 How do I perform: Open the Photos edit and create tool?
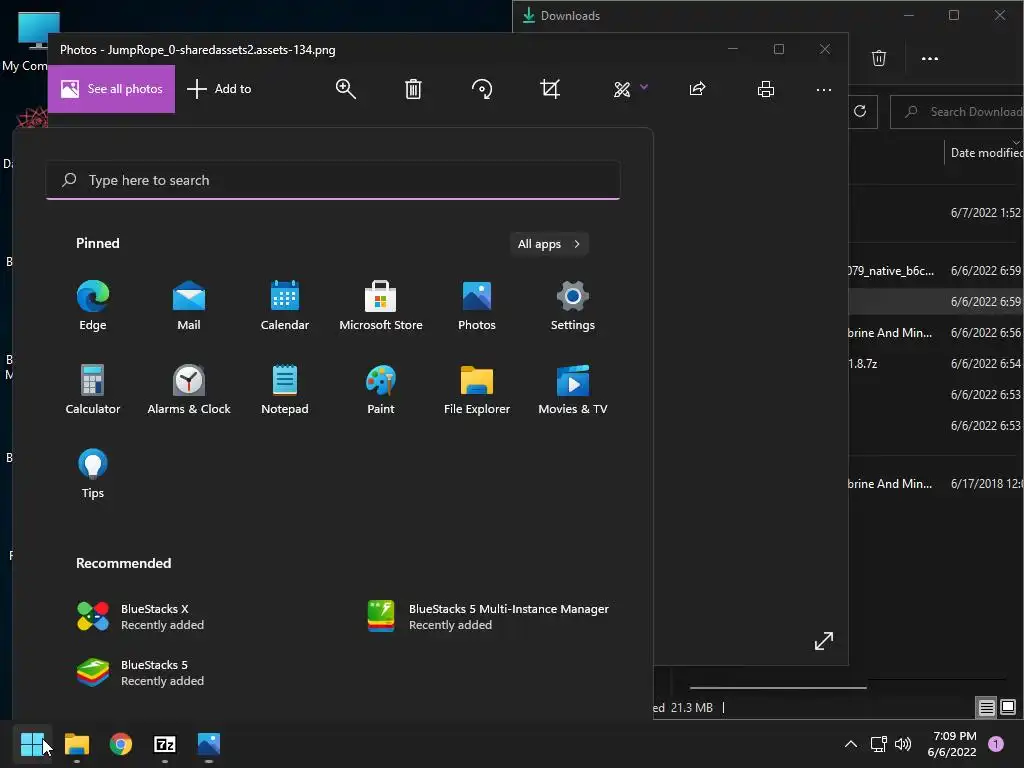coord(622,89)
